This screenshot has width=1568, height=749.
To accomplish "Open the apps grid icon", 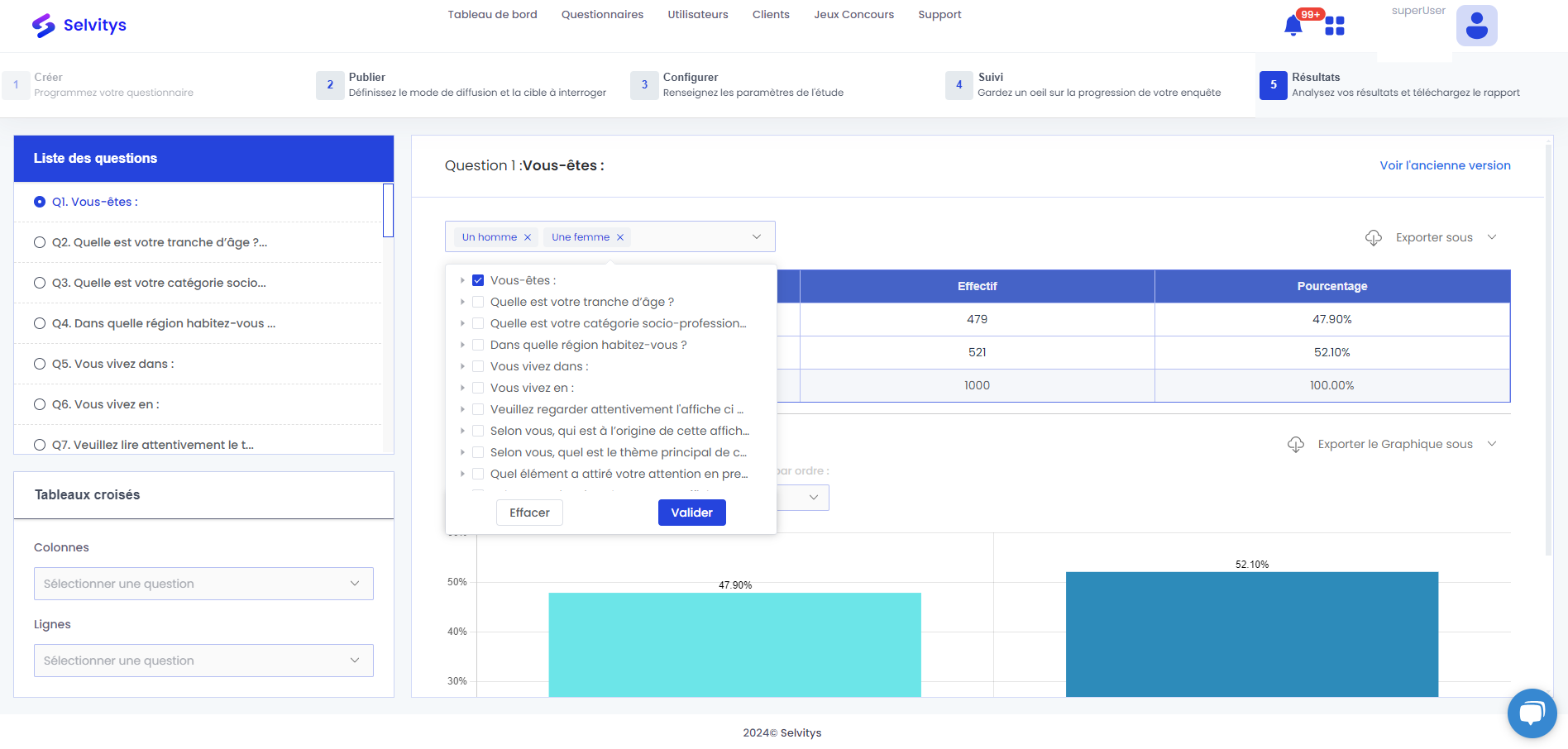I will [1335, 26].
